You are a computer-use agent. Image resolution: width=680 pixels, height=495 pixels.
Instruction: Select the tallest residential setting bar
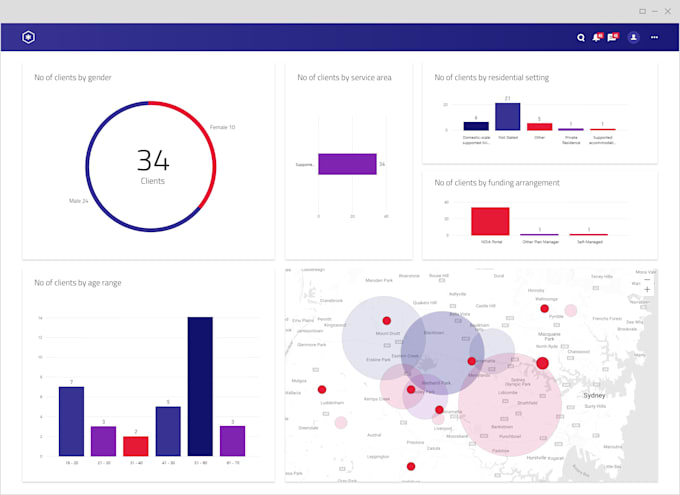point(507,116)
